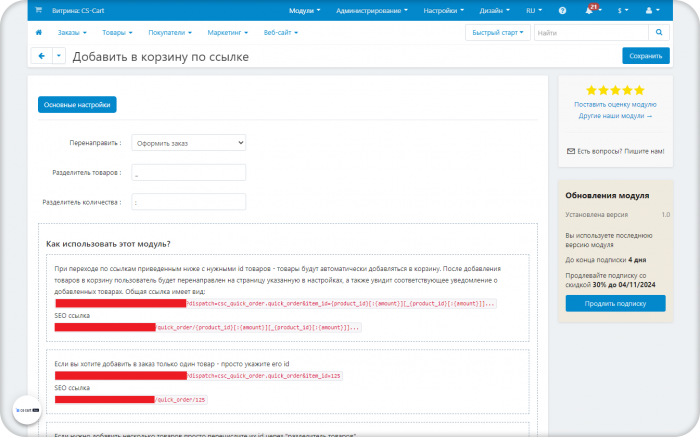
Task: Click the shopping cart icon in top bar
Action: click(x=38, y=10)
